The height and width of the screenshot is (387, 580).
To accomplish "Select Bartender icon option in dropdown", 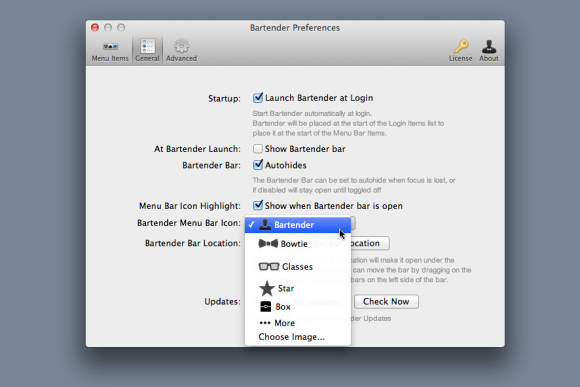I will click(298, 225).
